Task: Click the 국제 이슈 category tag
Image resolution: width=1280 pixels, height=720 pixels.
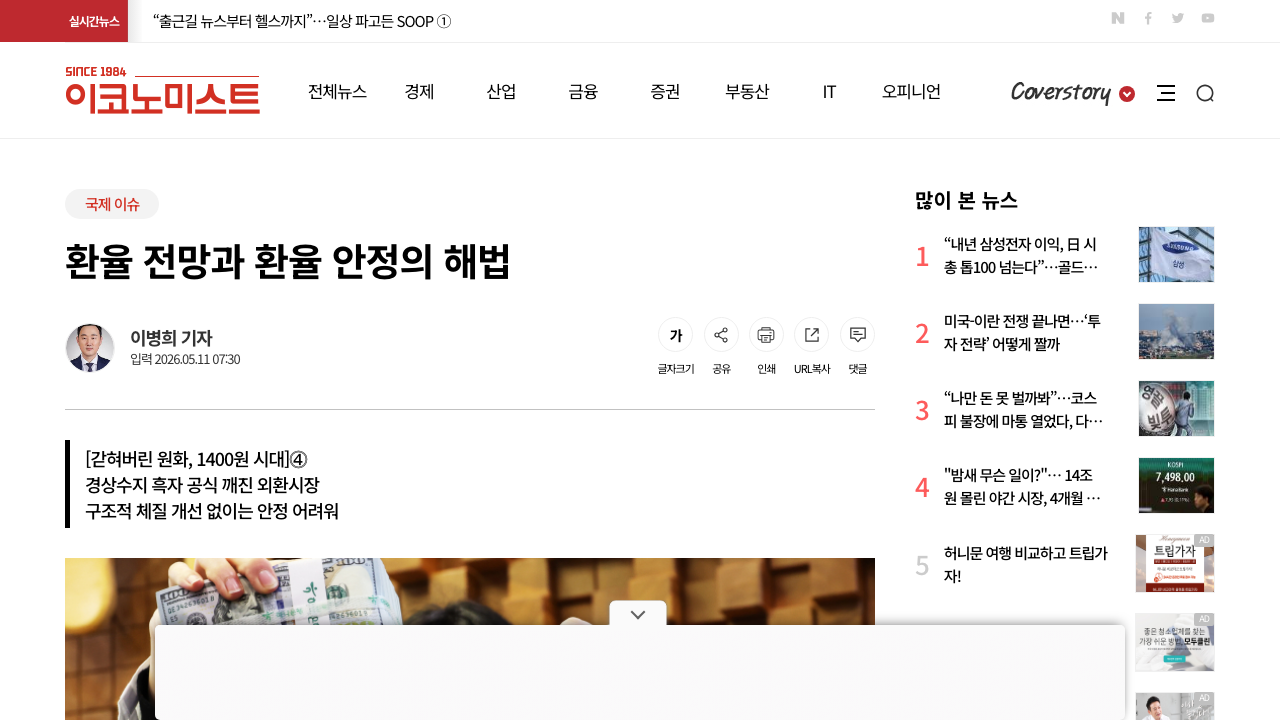Action: (x=112, y=204)
